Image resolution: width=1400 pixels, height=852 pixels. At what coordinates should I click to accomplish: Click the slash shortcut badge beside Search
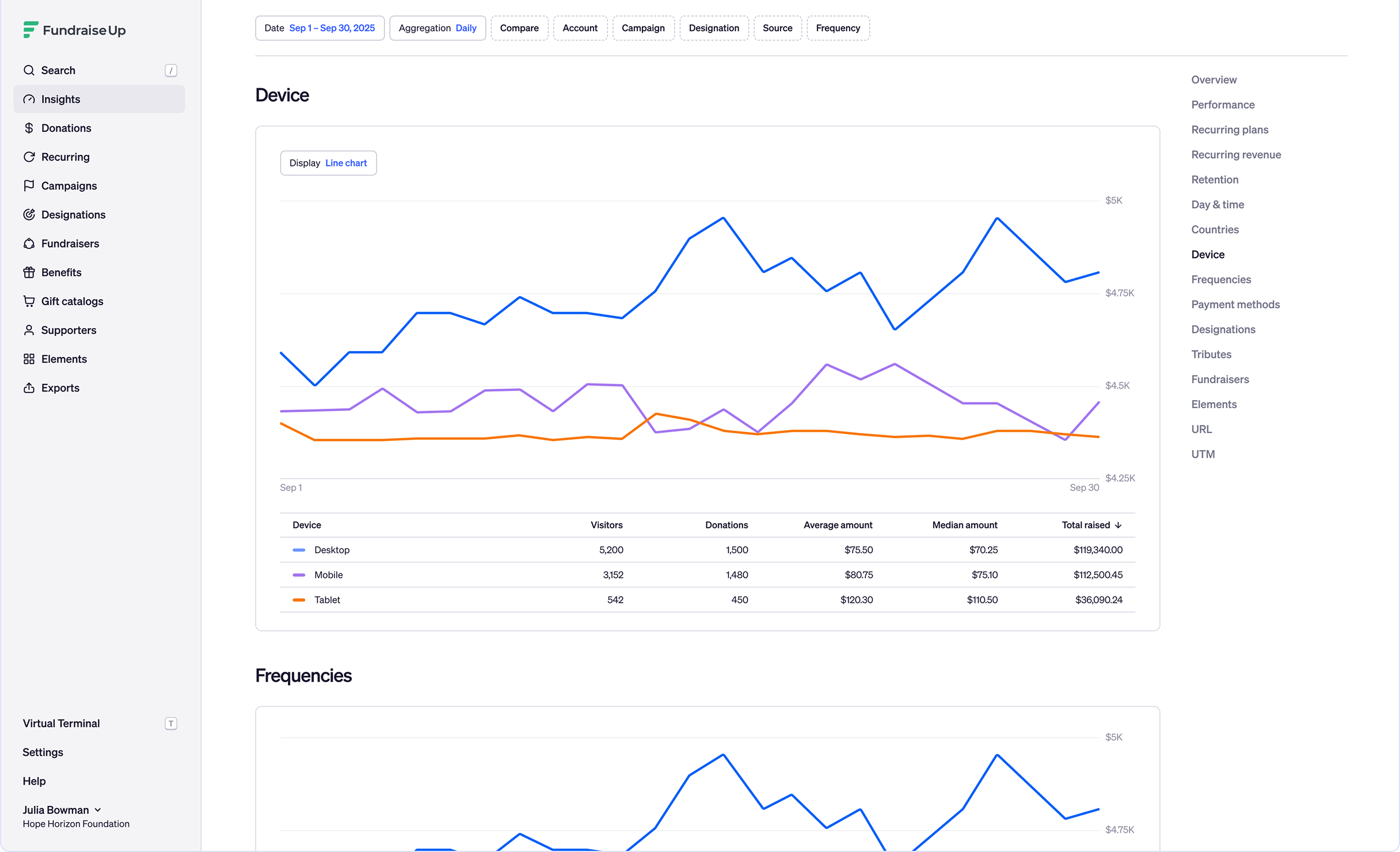(171, 70)
